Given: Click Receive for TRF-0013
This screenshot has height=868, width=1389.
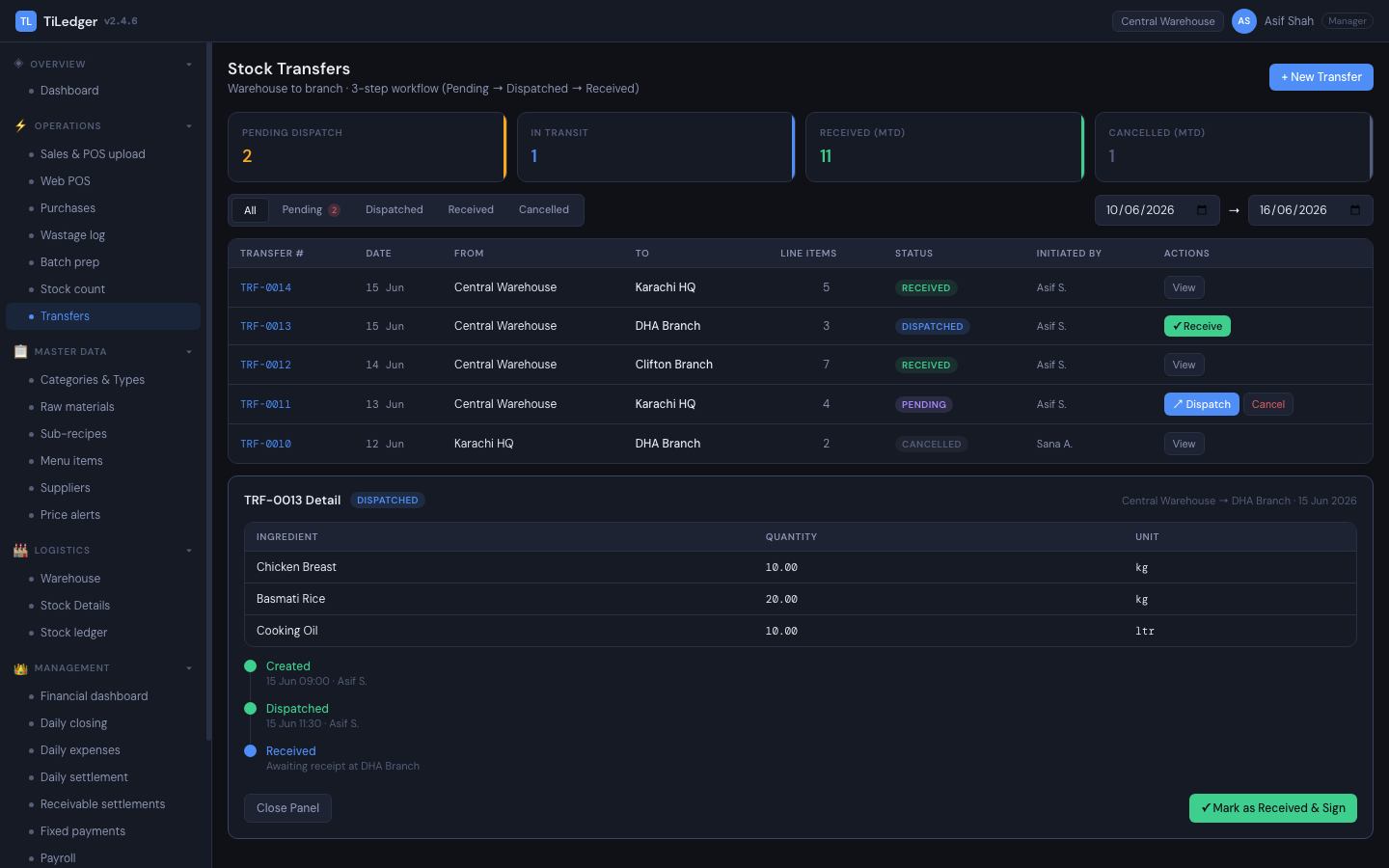Looking at the screenshot, I should [1197, 326].
